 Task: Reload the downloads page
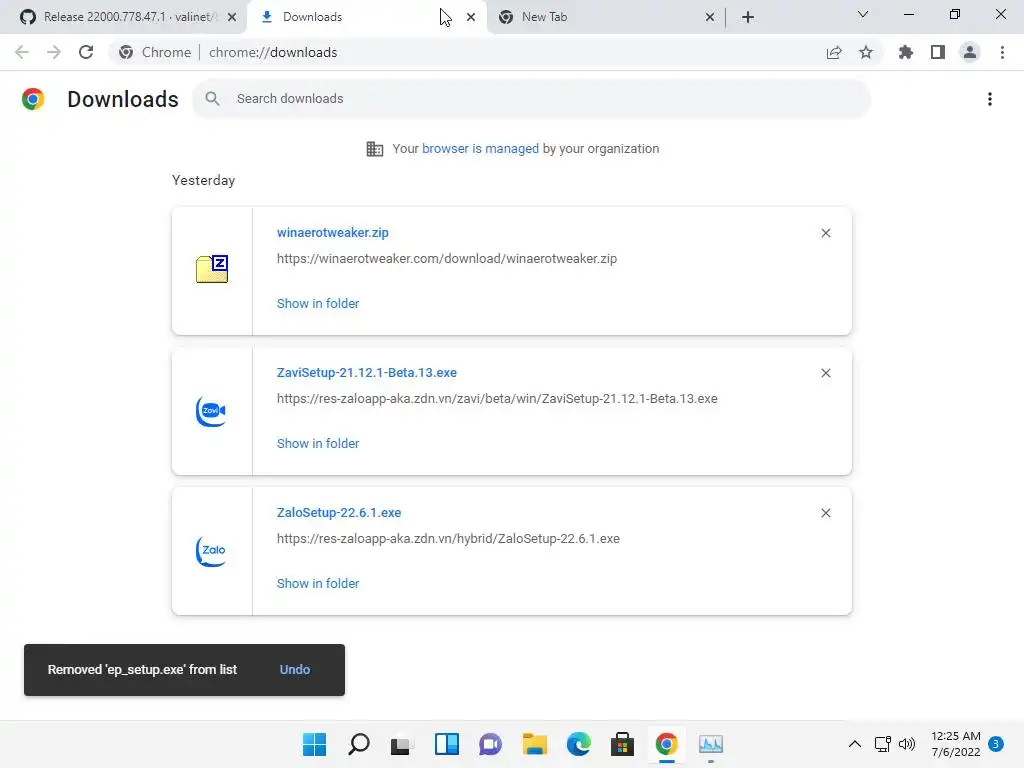[x=86, y=52]
